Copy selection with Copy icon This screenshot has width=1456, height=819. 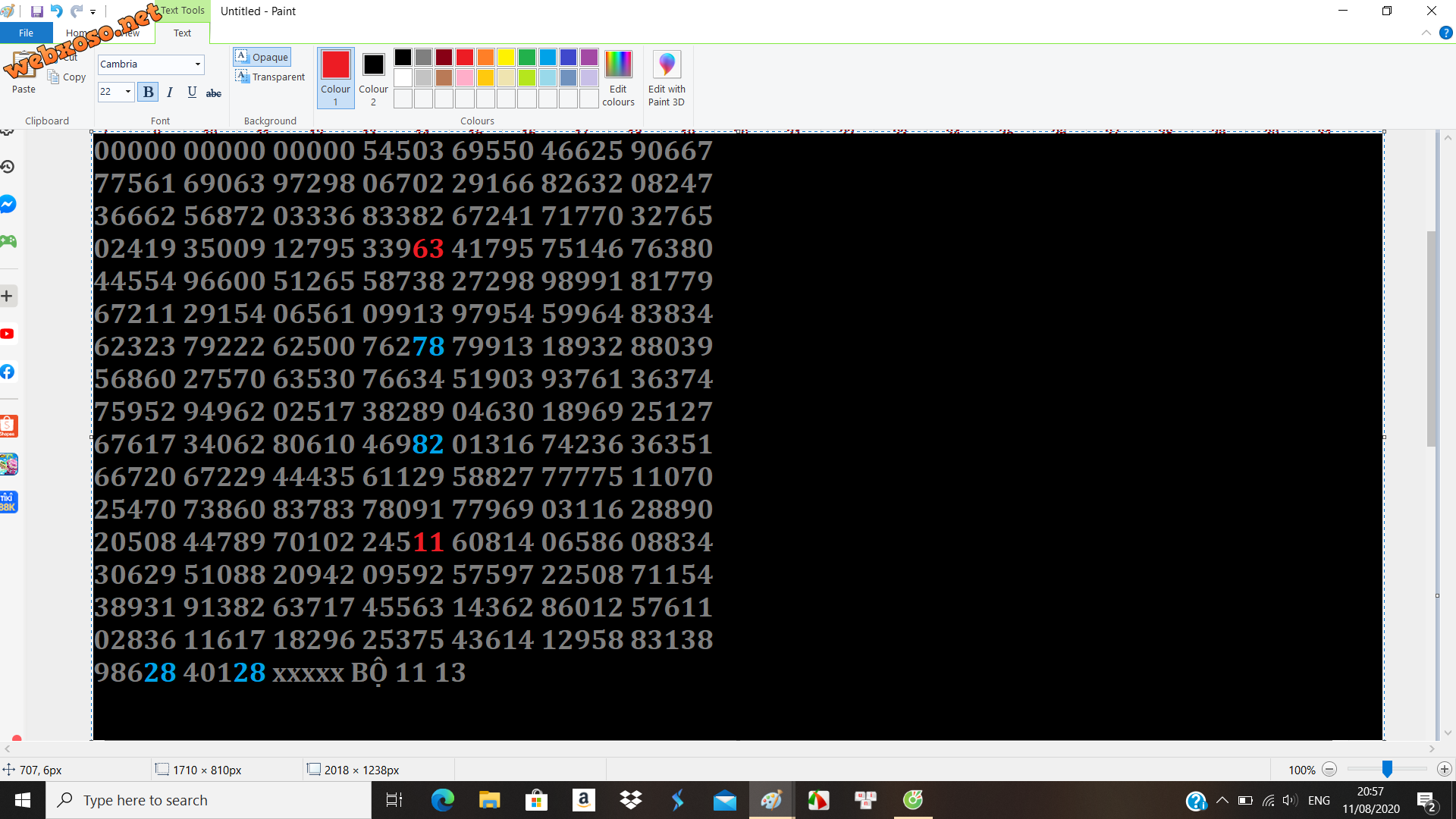[67, 77]
